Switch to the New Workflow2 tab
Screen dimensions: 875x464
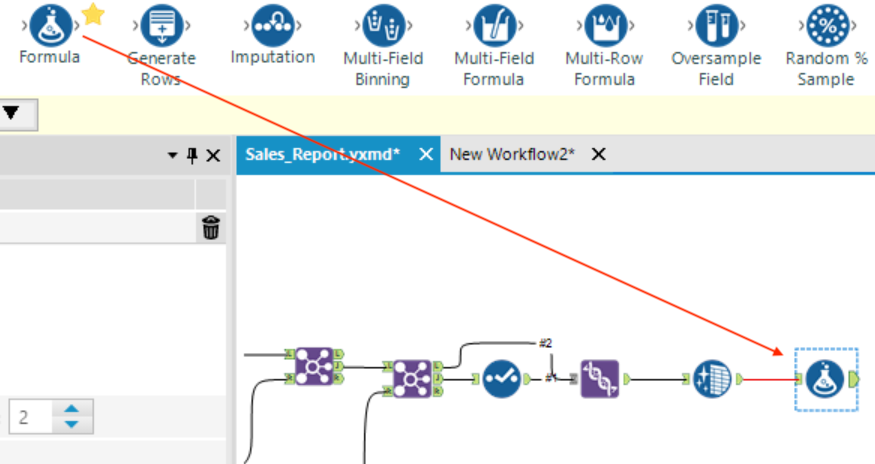(512, 155)
